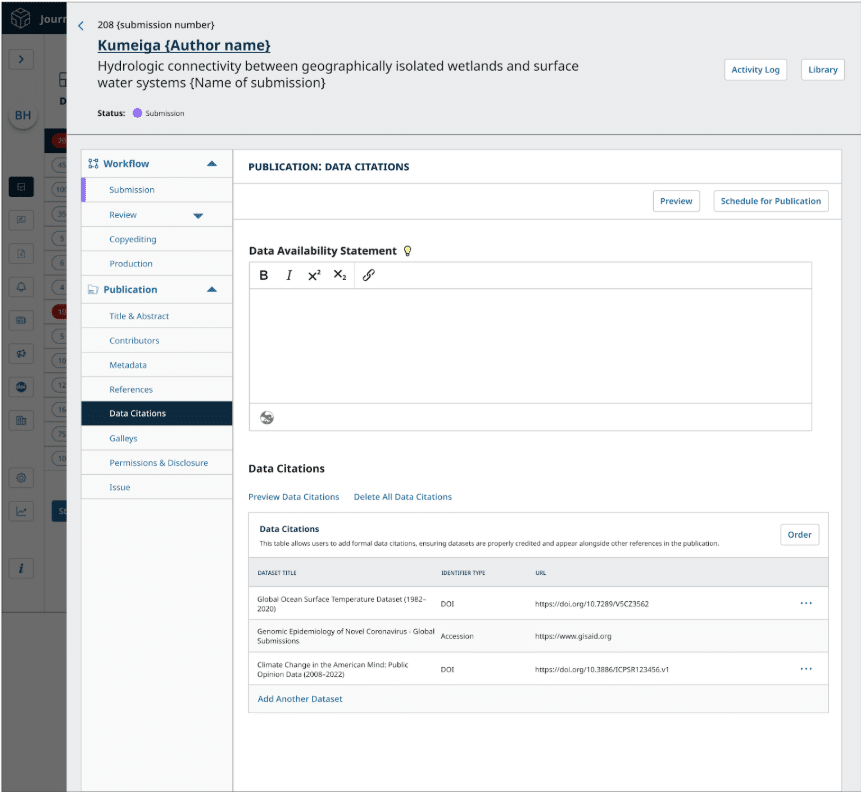Open options menu for Climate Change dataset
861x792 pixels.
pyautogui.click(x=806, y=669)
